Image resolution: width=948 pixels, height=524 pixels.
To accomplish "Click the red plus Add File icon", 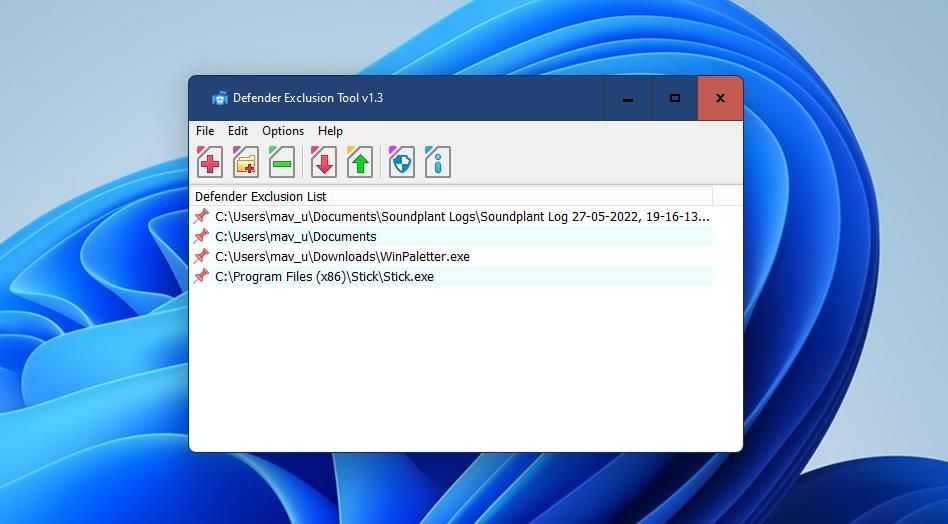I will point(210,162).
